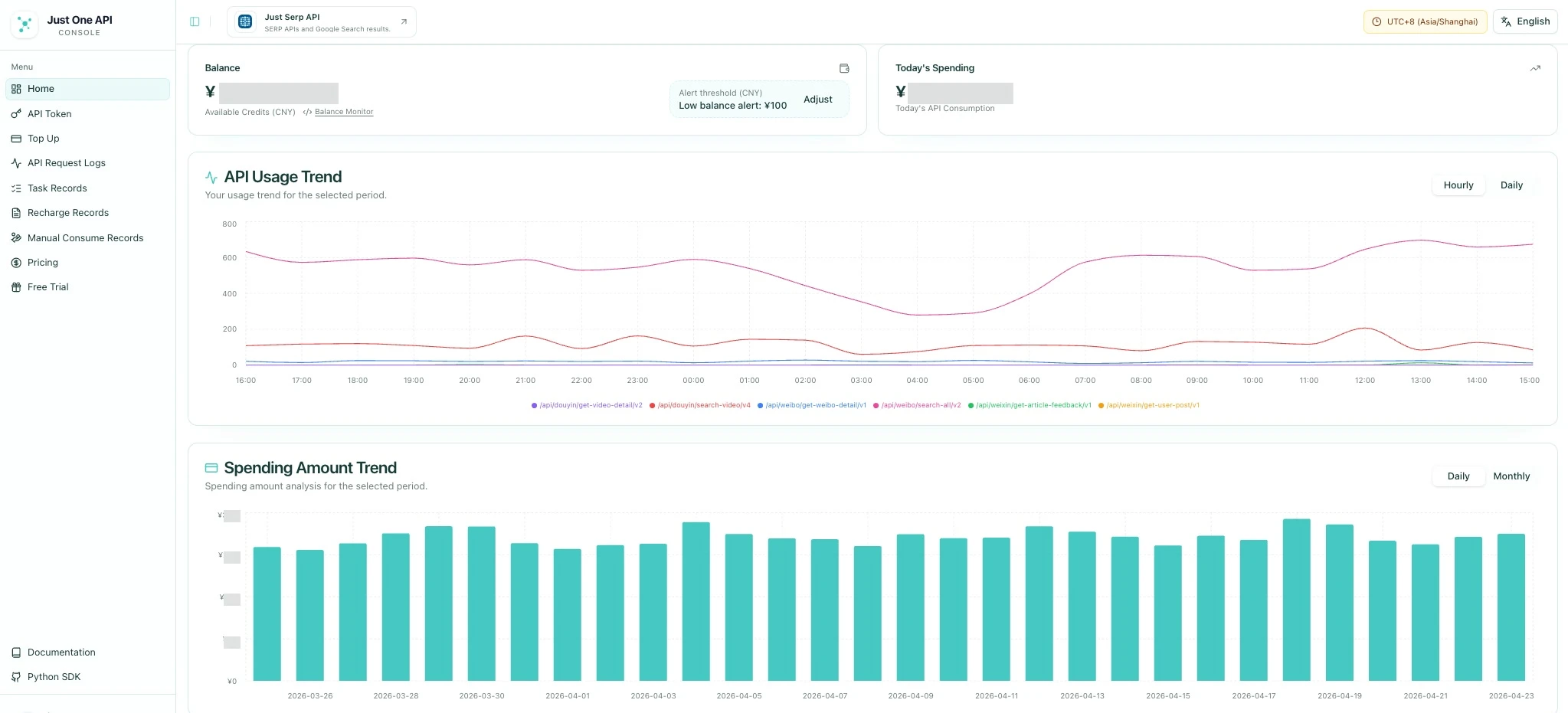The width and height of the screenshot is (1568, 713).
Task: Toggle douyin/get-video-detail/v2 legend series
Action: [587, 405]
